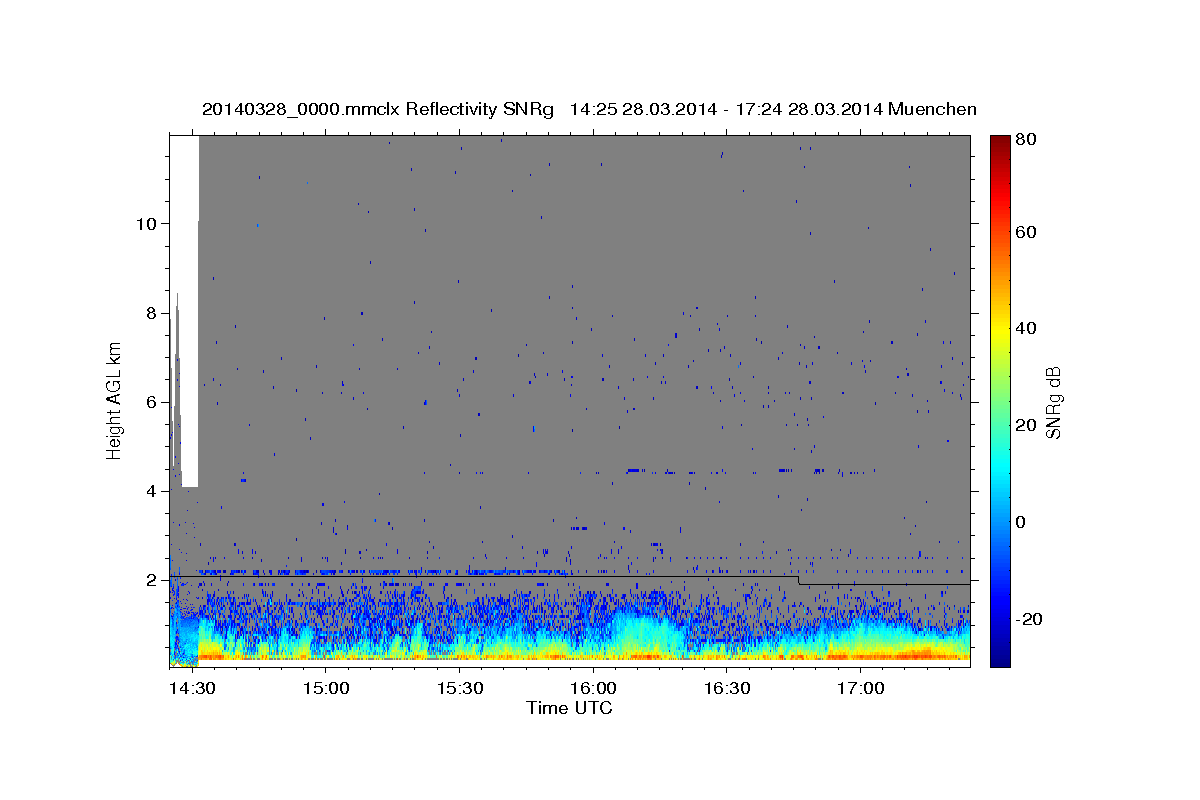Viewport: 1200px width, 800px height.
Task: Click the 'Time UTC' x-axis label
Action: pos(569,708)
